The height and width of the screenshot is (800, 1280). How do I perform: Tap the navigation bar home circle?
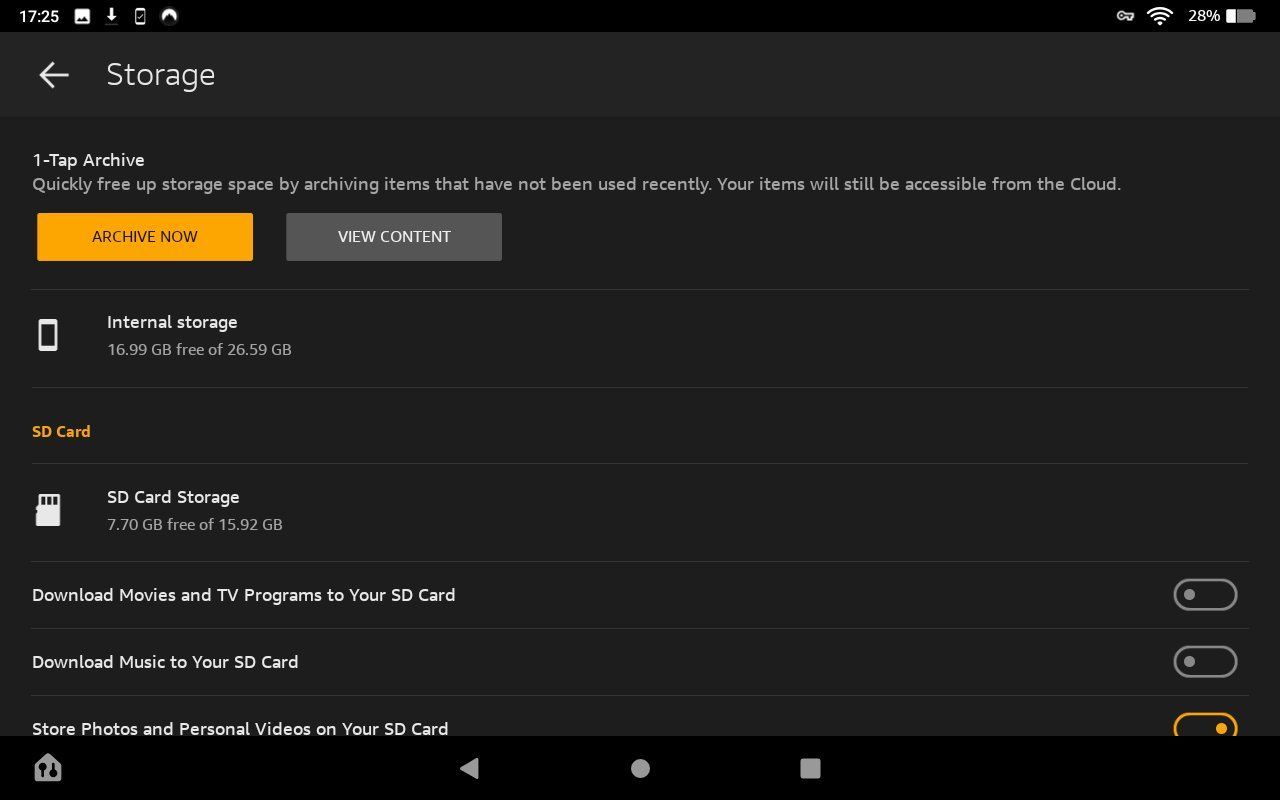click(640, 768)
